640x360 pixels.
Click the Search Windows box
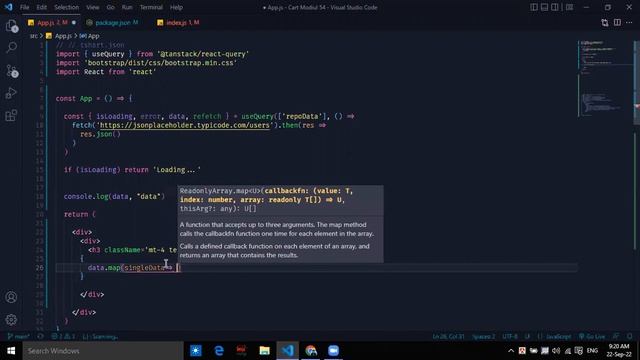pyautogui.click(x=103, y=351)
